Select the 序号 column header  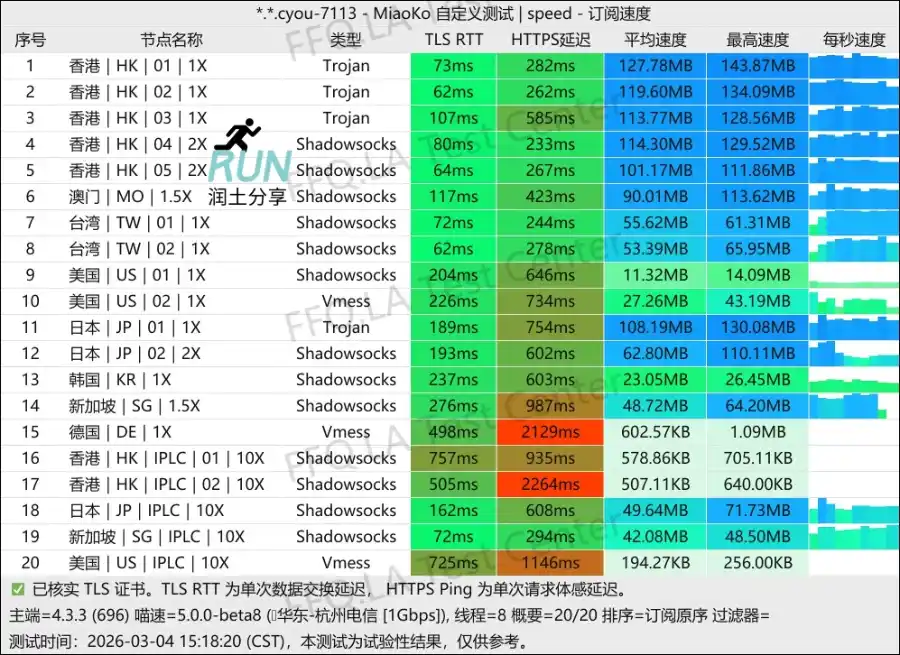[x=31, y=40]
